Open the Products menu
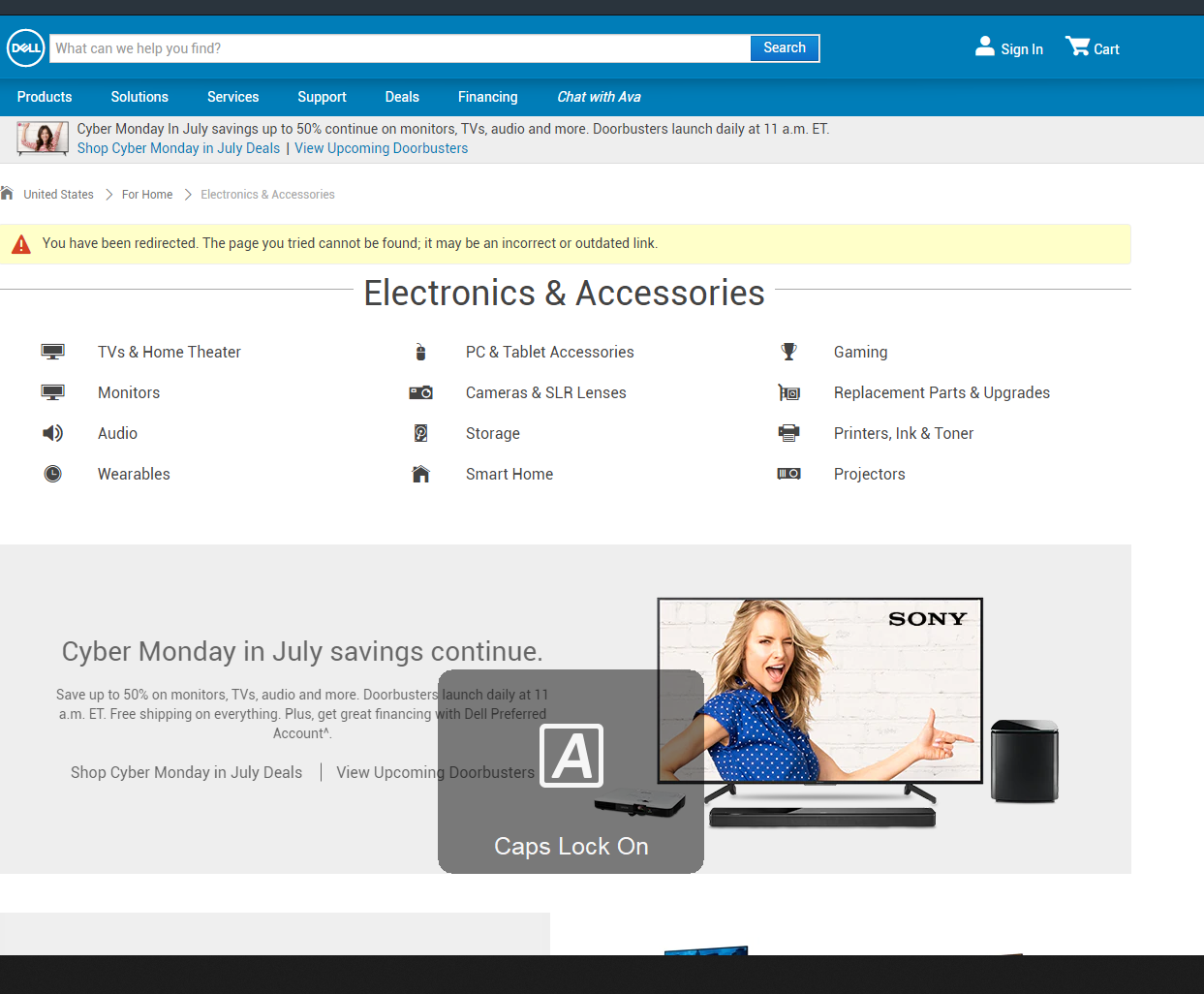 click(45, 97)
